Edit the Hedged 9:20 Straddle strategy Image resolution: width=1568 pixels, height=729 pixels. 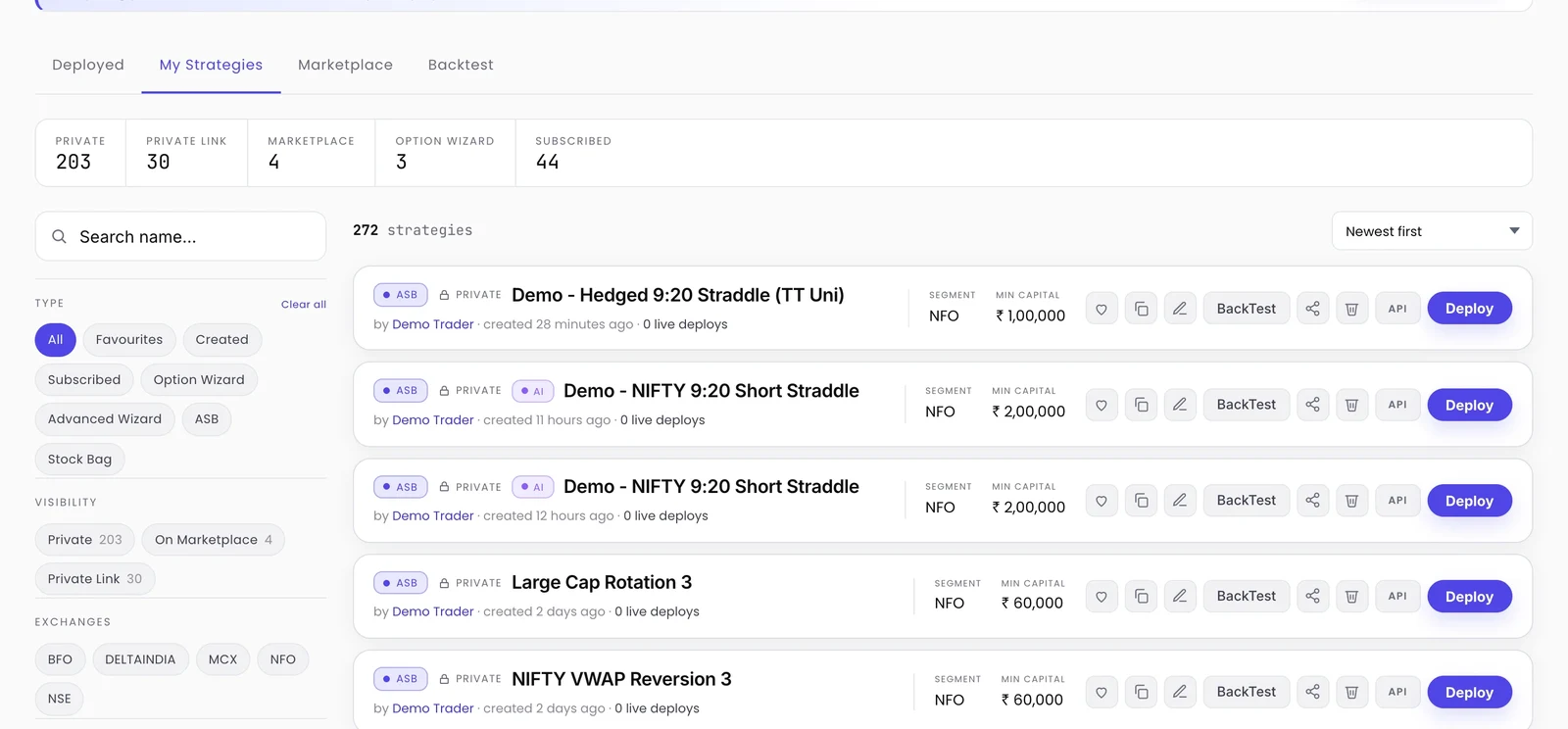(x=1180, y=309)
